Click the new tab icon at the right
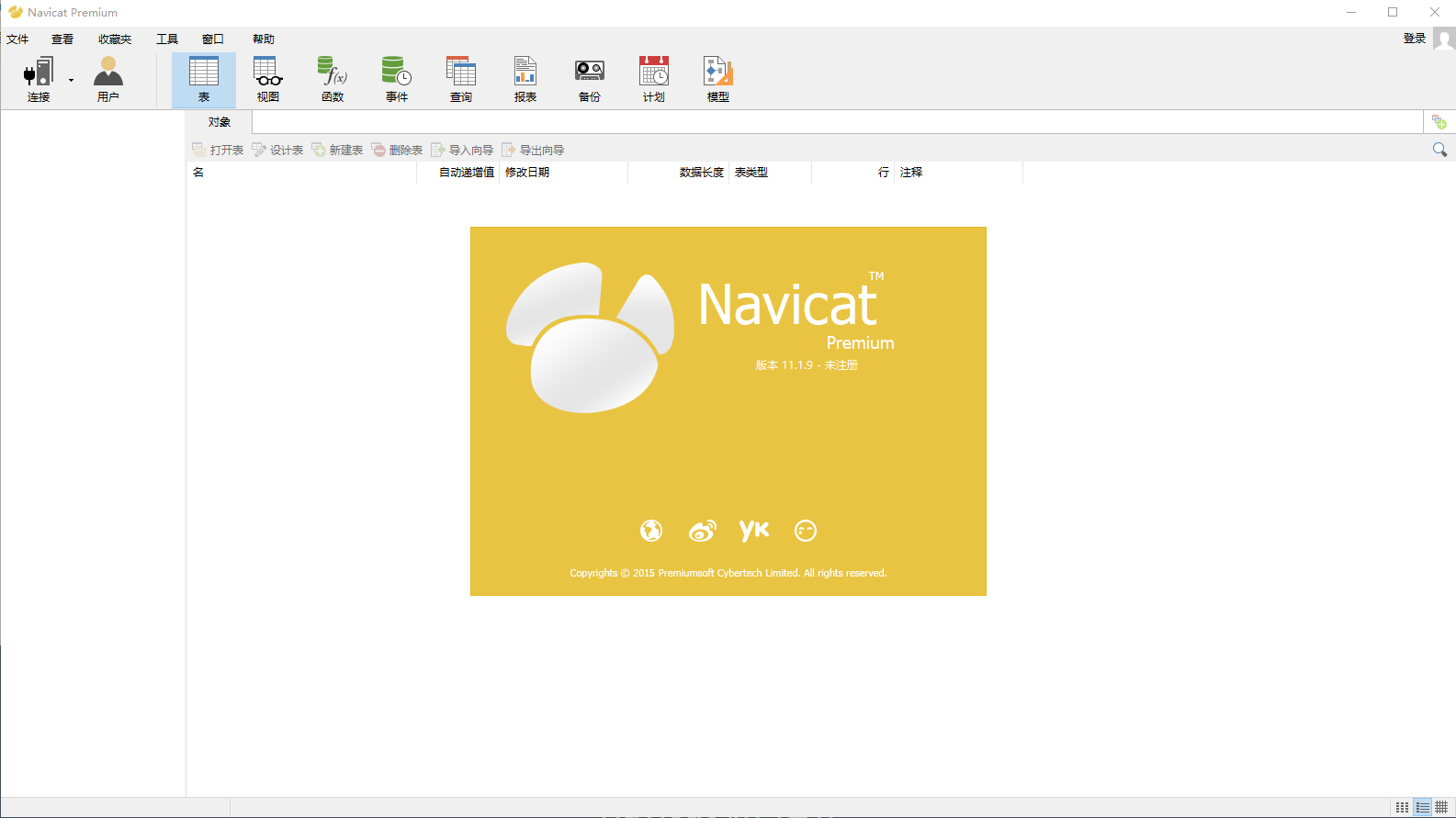Image resolution: width=1456 pixels, height=818 pixels. click(x=1439, y=122)
